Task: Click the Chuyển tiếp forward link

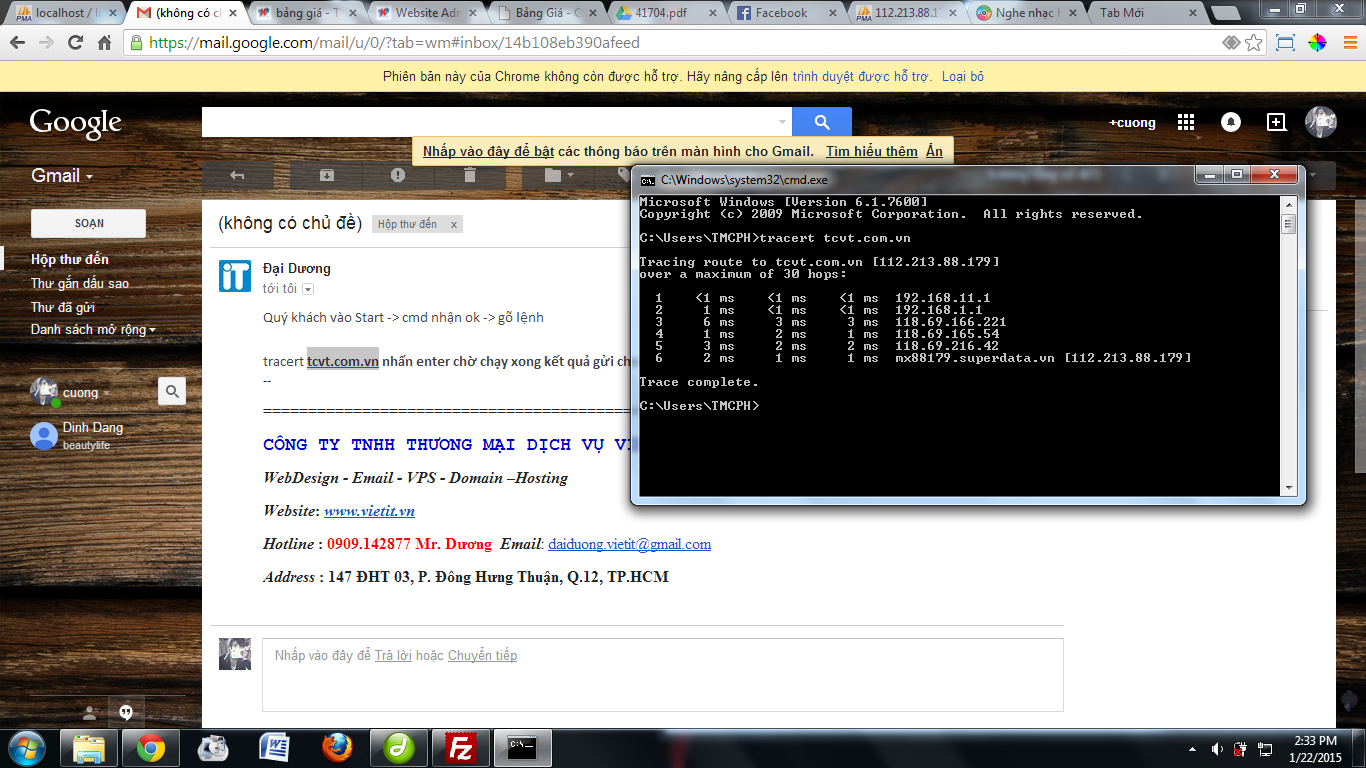Action: pos(482,656)
